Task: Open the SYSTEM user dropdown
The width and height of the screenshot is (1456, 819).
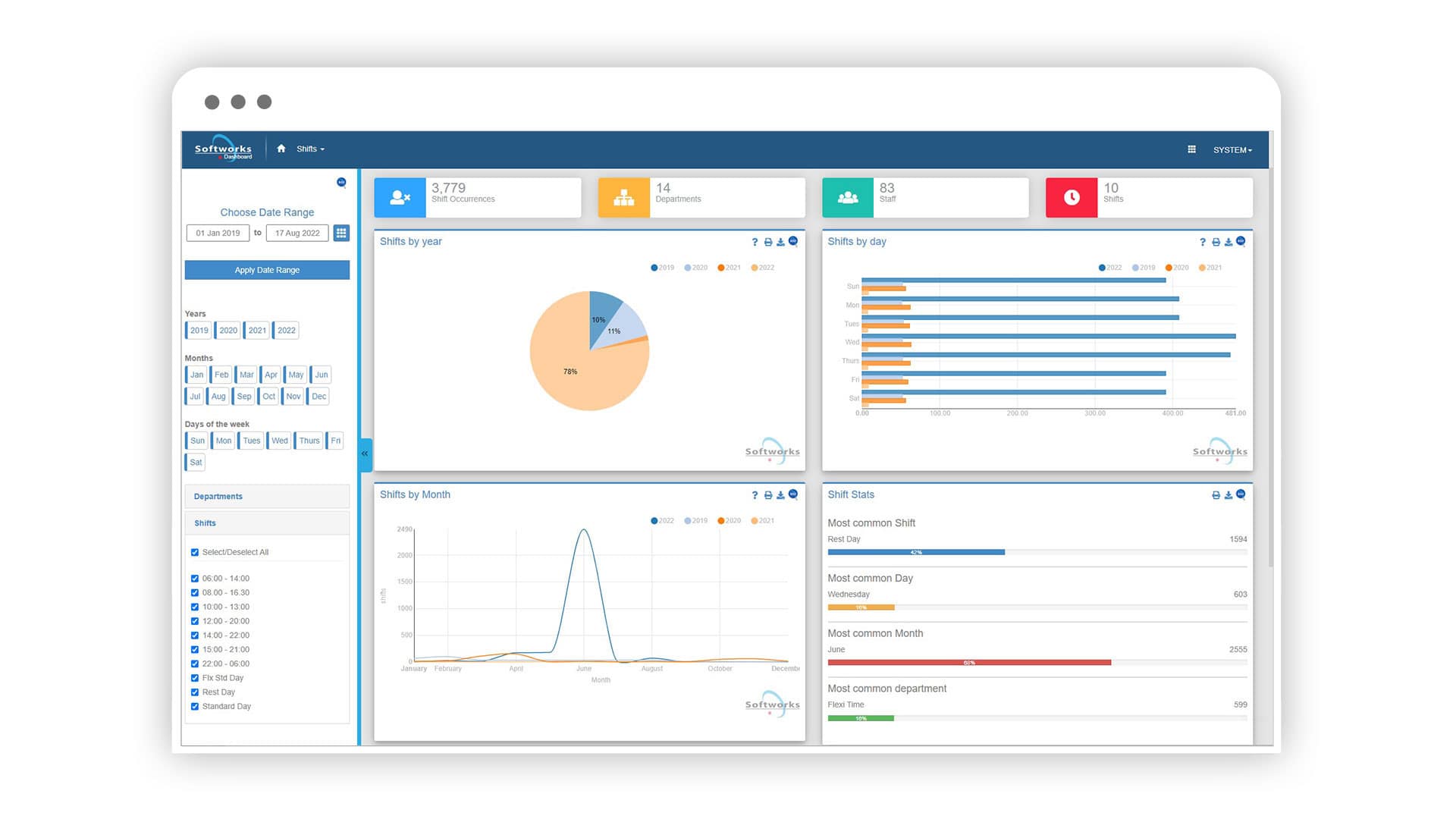Action: pos(1232,150)
